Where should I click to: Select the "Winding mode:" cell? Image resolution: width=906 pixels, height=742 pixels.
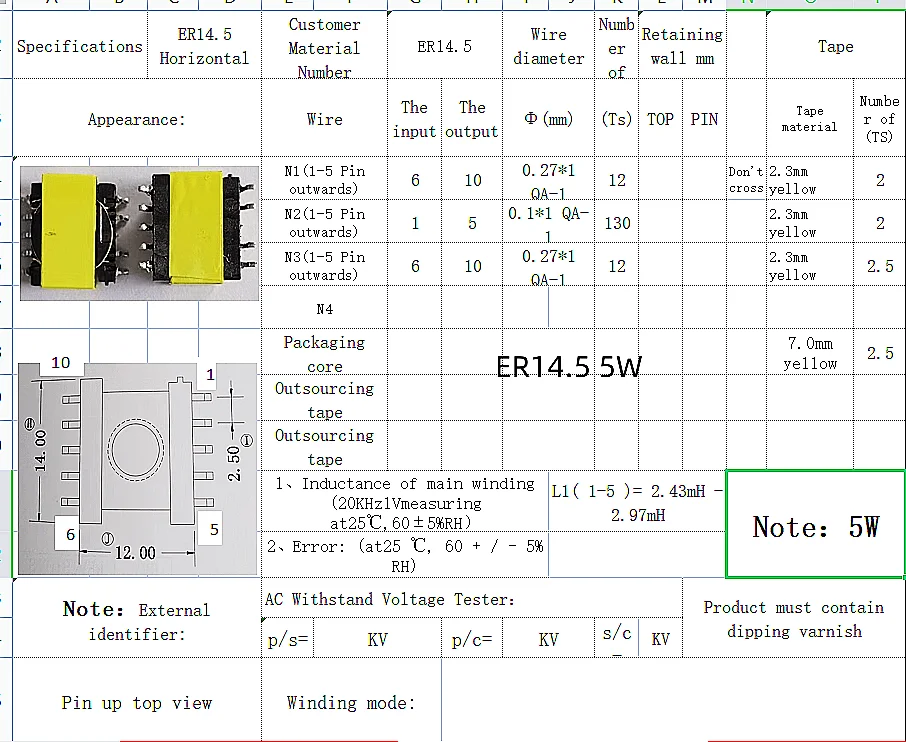coord(351,702)
